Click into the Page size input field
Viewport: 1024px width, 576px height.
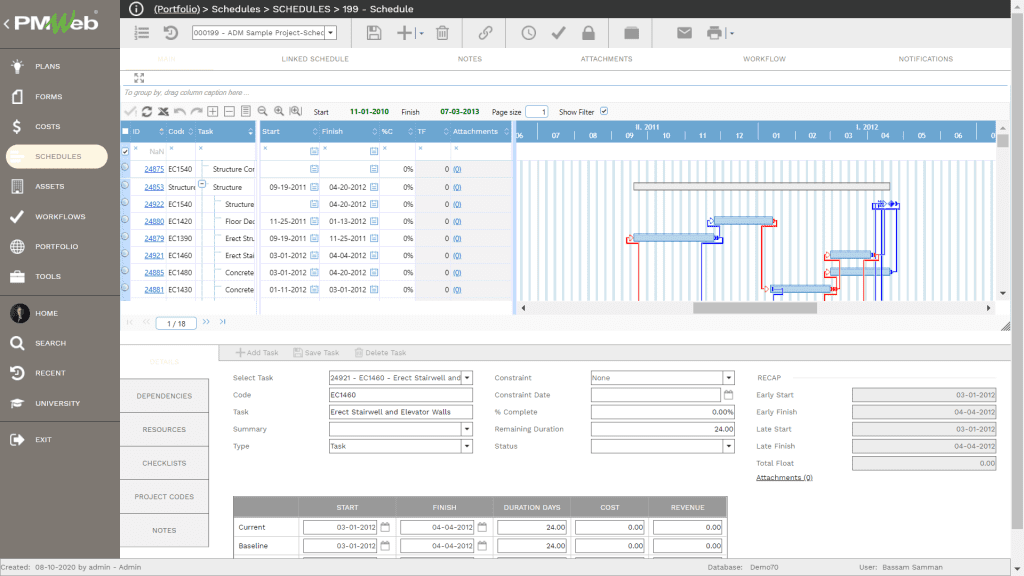536,112
